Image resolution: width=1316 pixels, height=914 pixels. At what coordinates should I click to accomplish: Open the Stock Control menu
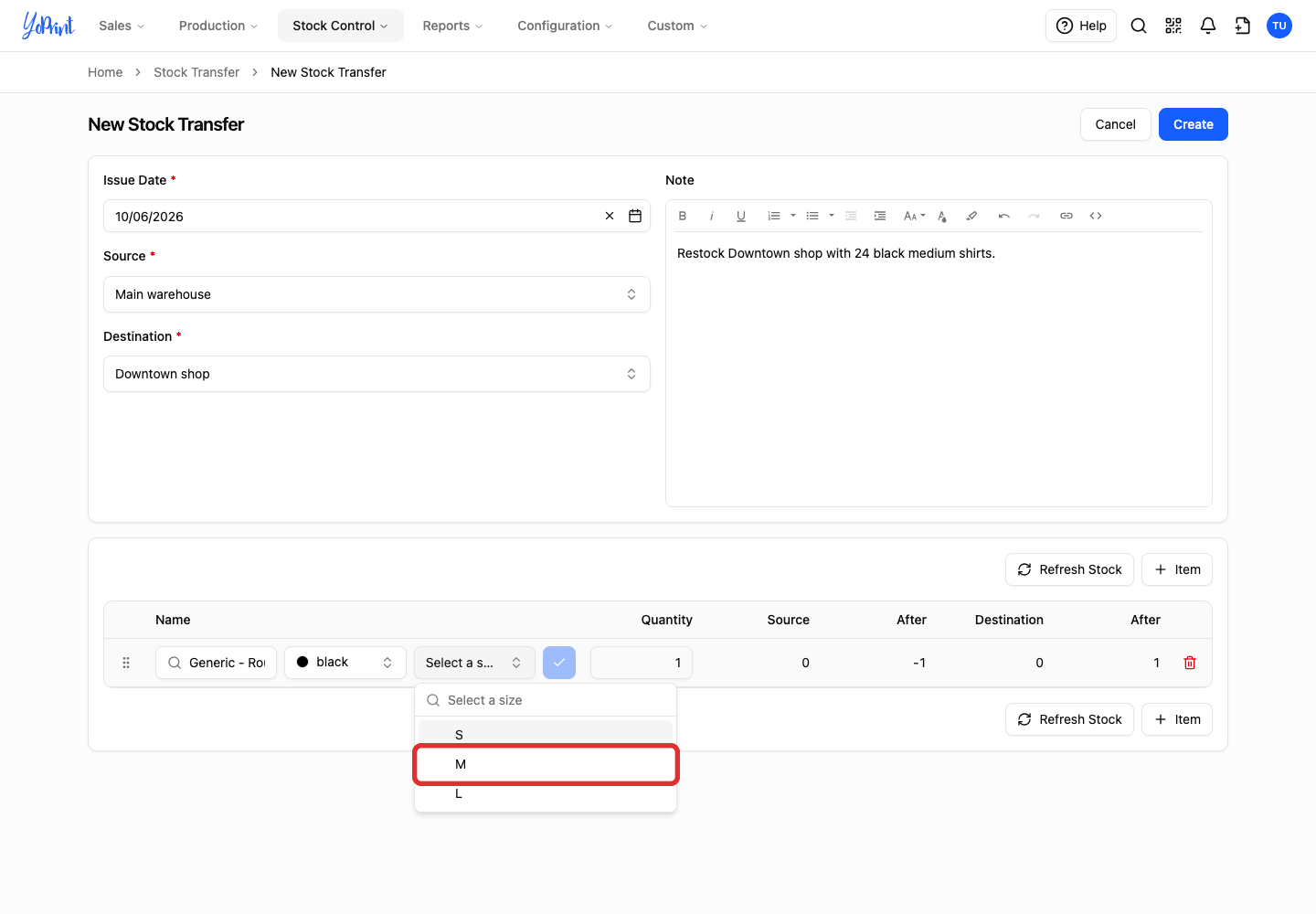tap(341, 26)
